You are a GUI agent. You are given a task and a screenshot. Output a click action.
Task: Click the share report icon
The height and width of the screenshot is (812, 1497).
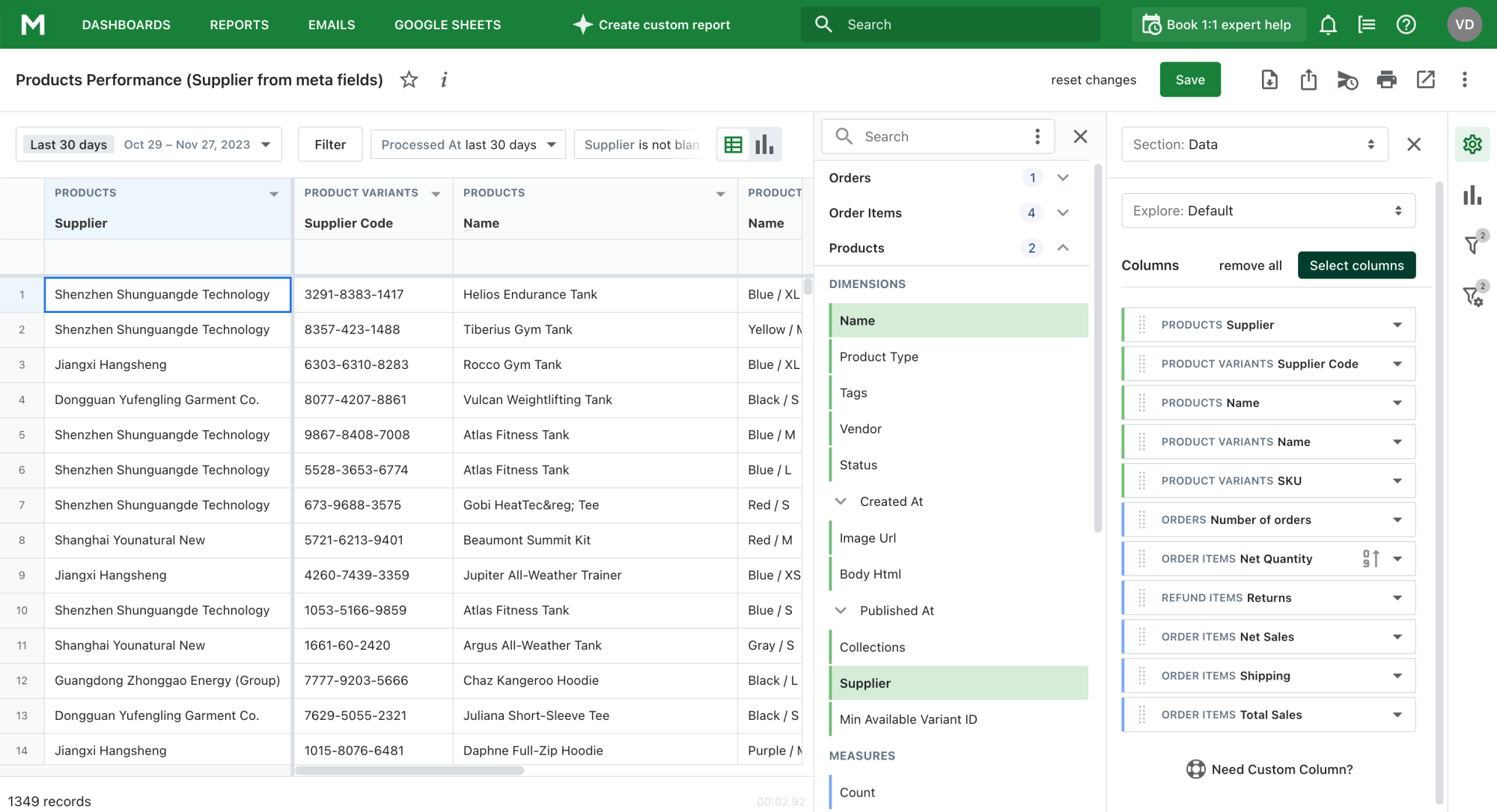[1308, 79]
